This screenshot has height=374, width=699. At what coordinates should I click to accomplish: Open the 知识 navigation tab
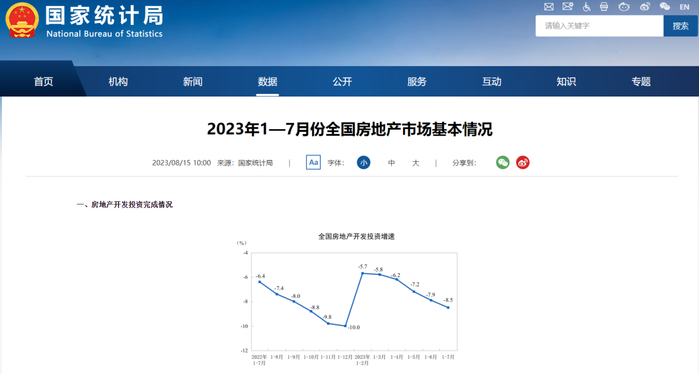coord(566,82)
